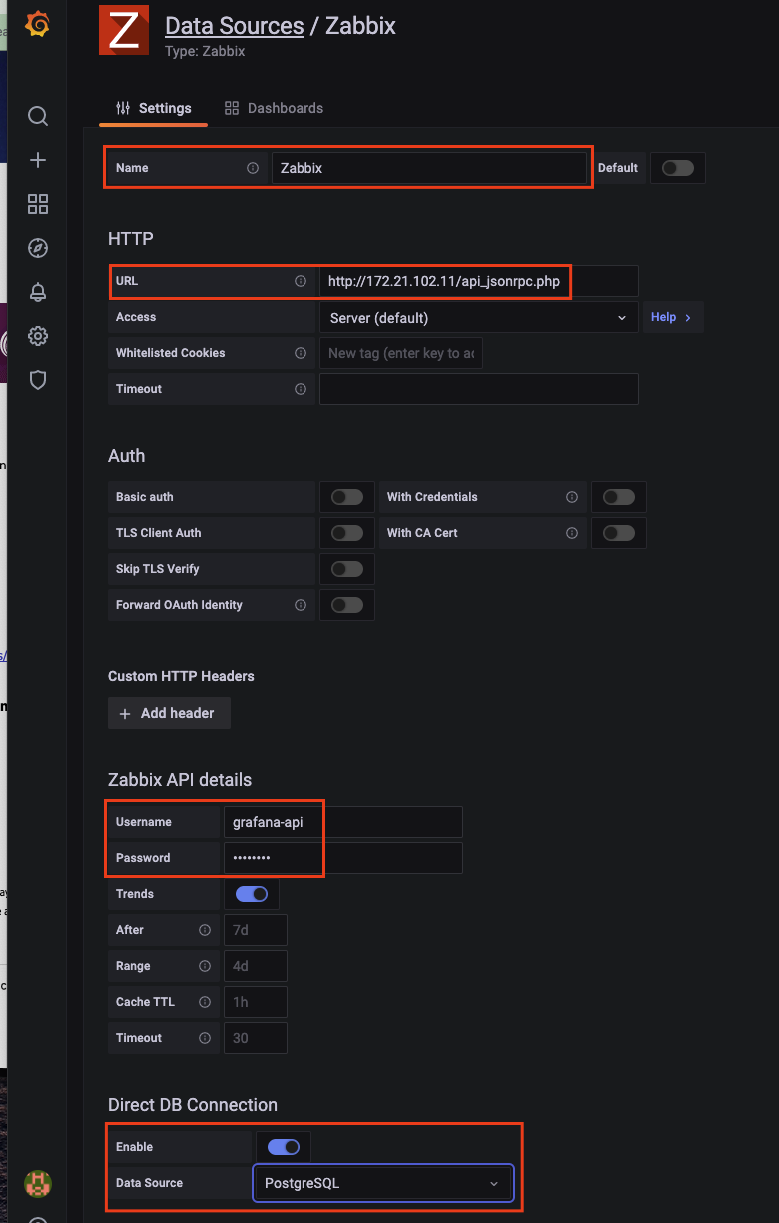Go to Data Sources breadcrumb link
This screenshot has width=779, height=1223.
(234, 26)
